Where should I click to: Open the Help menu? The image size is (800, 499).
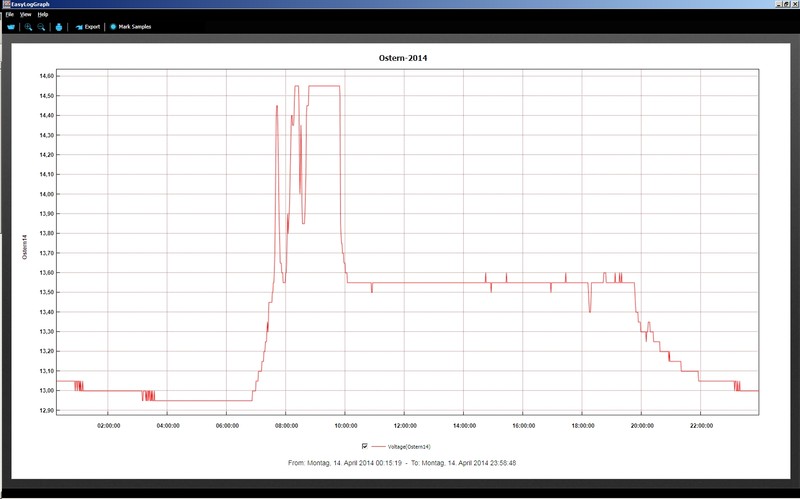pos(43,15)
